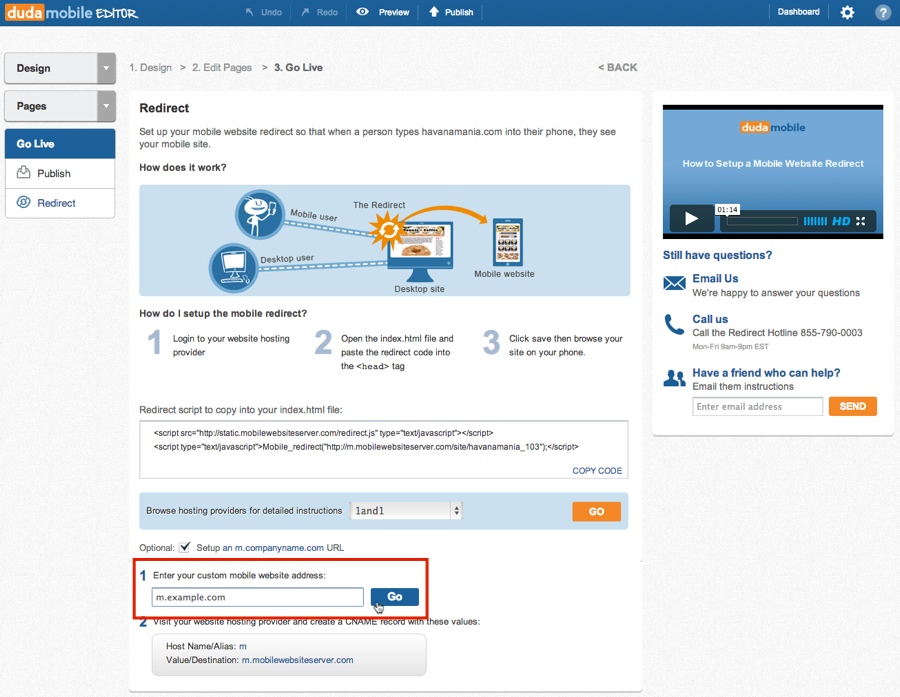Click the Email Us link
This screenshot has width=900, height=697.
point(715,278)
